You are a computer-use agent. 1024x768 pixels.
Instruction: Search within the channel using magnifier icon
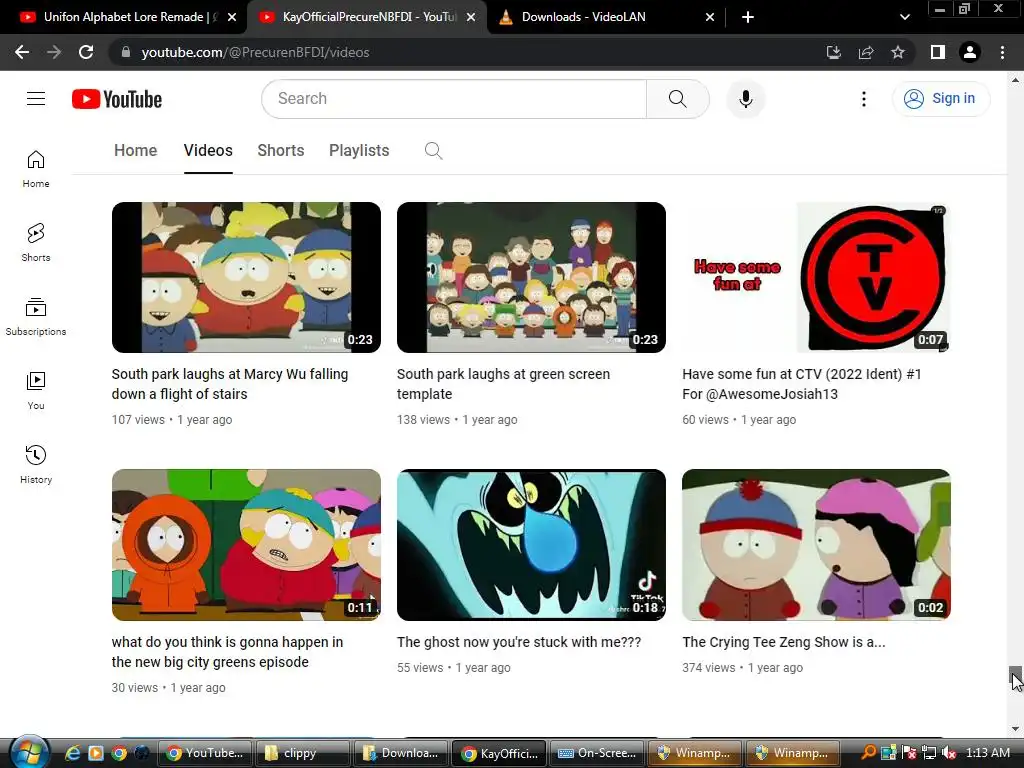pos(433,151)
